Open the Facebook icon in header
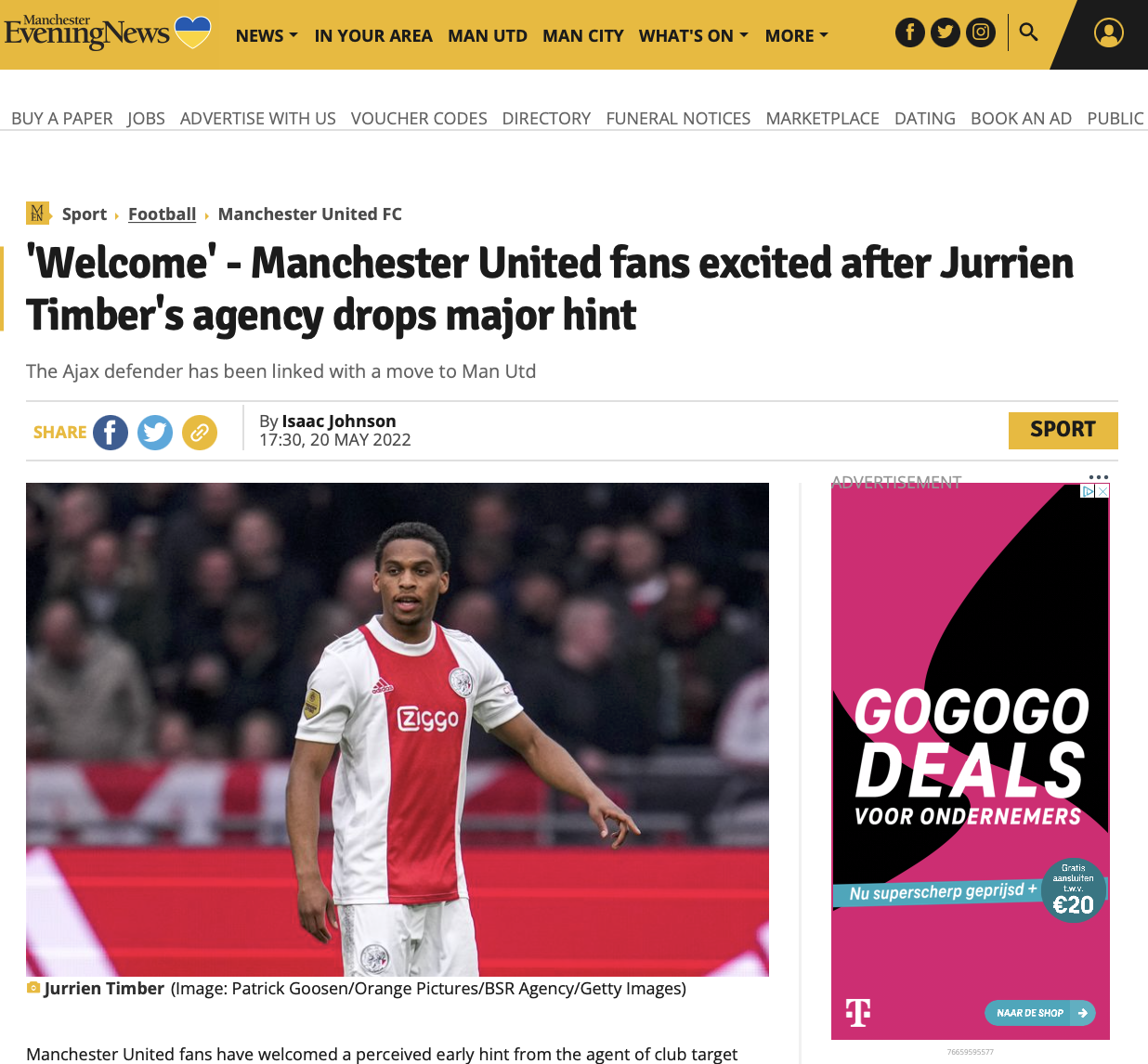 click(910, 32)
